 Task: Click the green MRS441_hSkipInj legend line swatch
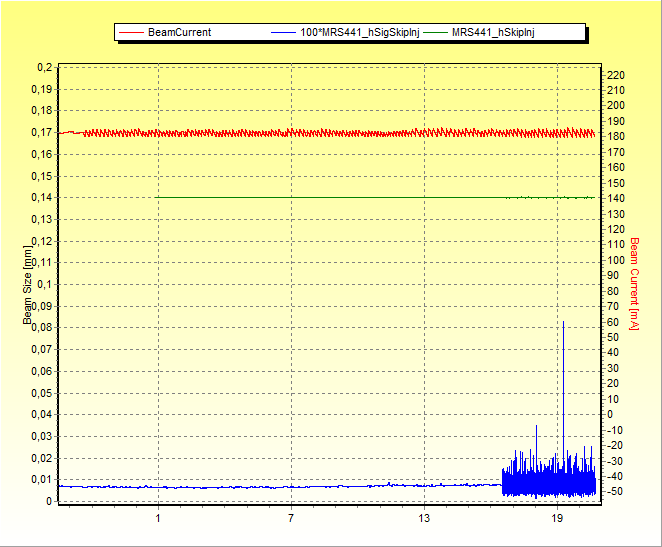click(x=436, y=32)
